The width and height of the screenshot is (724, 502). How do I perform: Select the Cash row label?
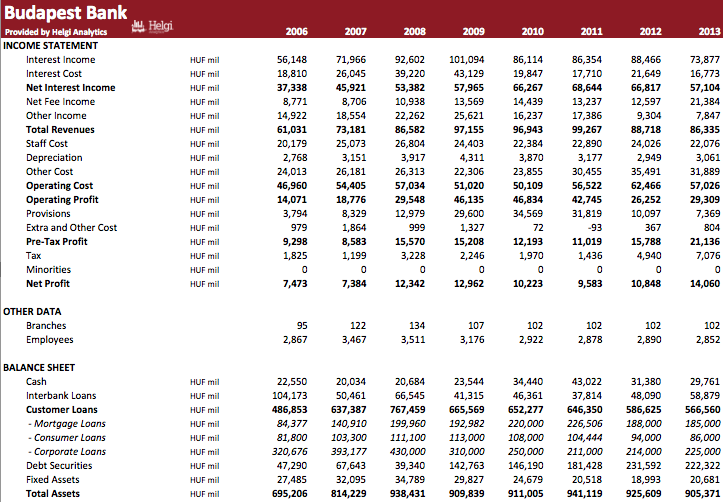[36, 381]
